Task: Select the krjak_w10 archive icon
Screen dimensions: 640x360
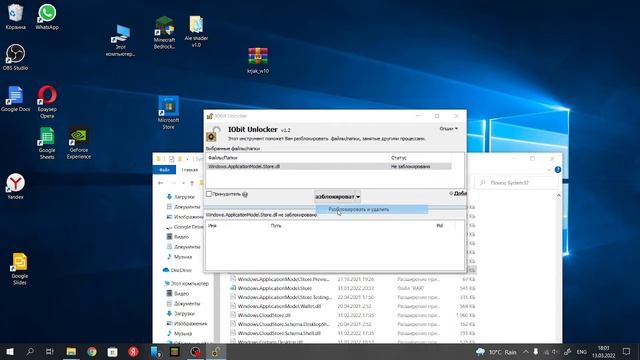Action: click(258, 60)
